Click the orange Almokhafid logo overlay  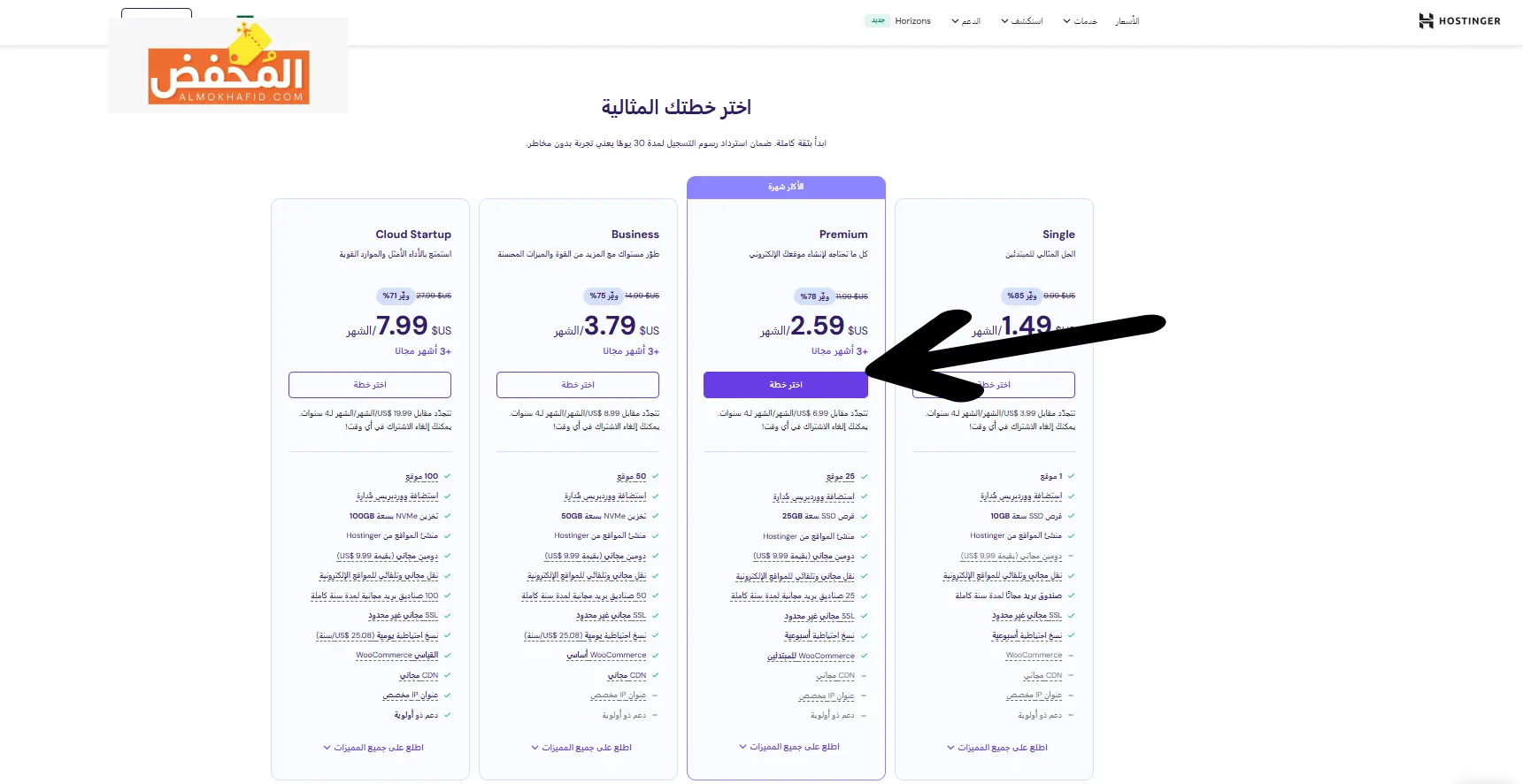click(228, 65)
